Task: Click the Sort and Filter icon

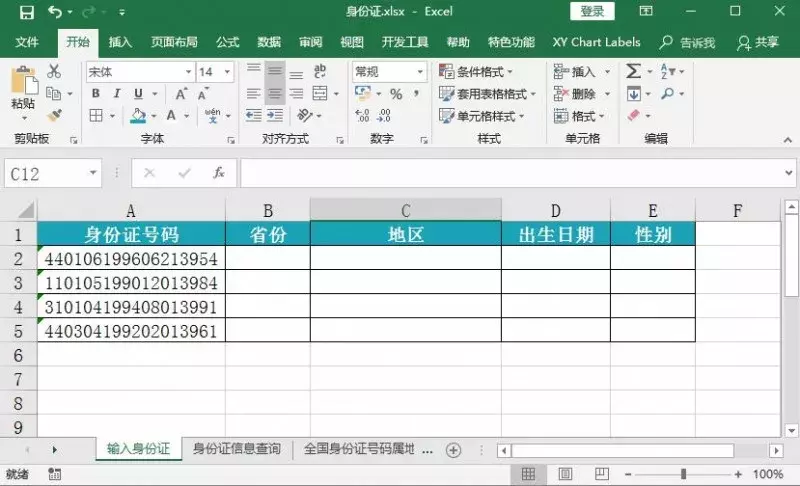Action: pyautogui.click(x=668, y=71)
